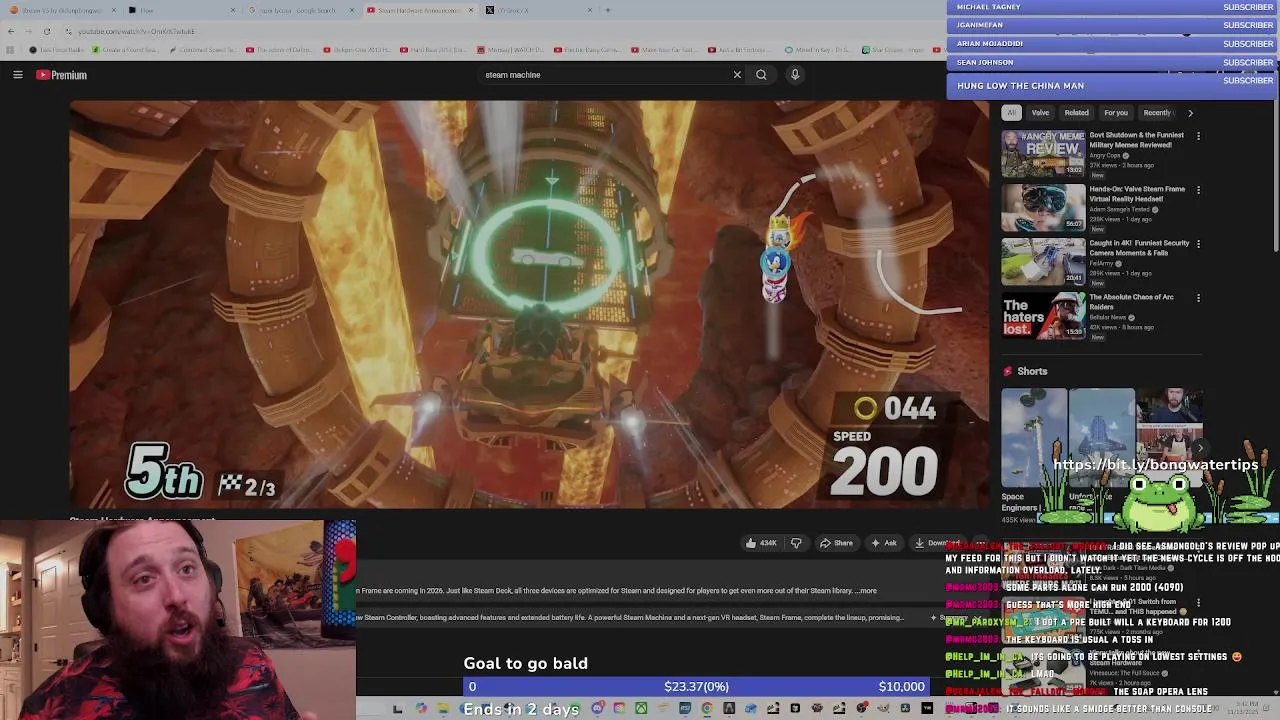
Task: Select the 'Valve' filter chip
Action: tap(1040, 113)
